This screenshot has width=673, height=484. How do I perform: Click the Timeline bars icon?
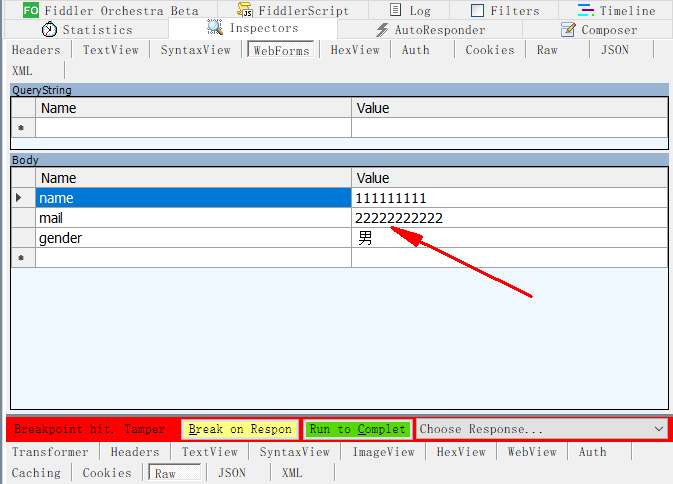(585, 10)
